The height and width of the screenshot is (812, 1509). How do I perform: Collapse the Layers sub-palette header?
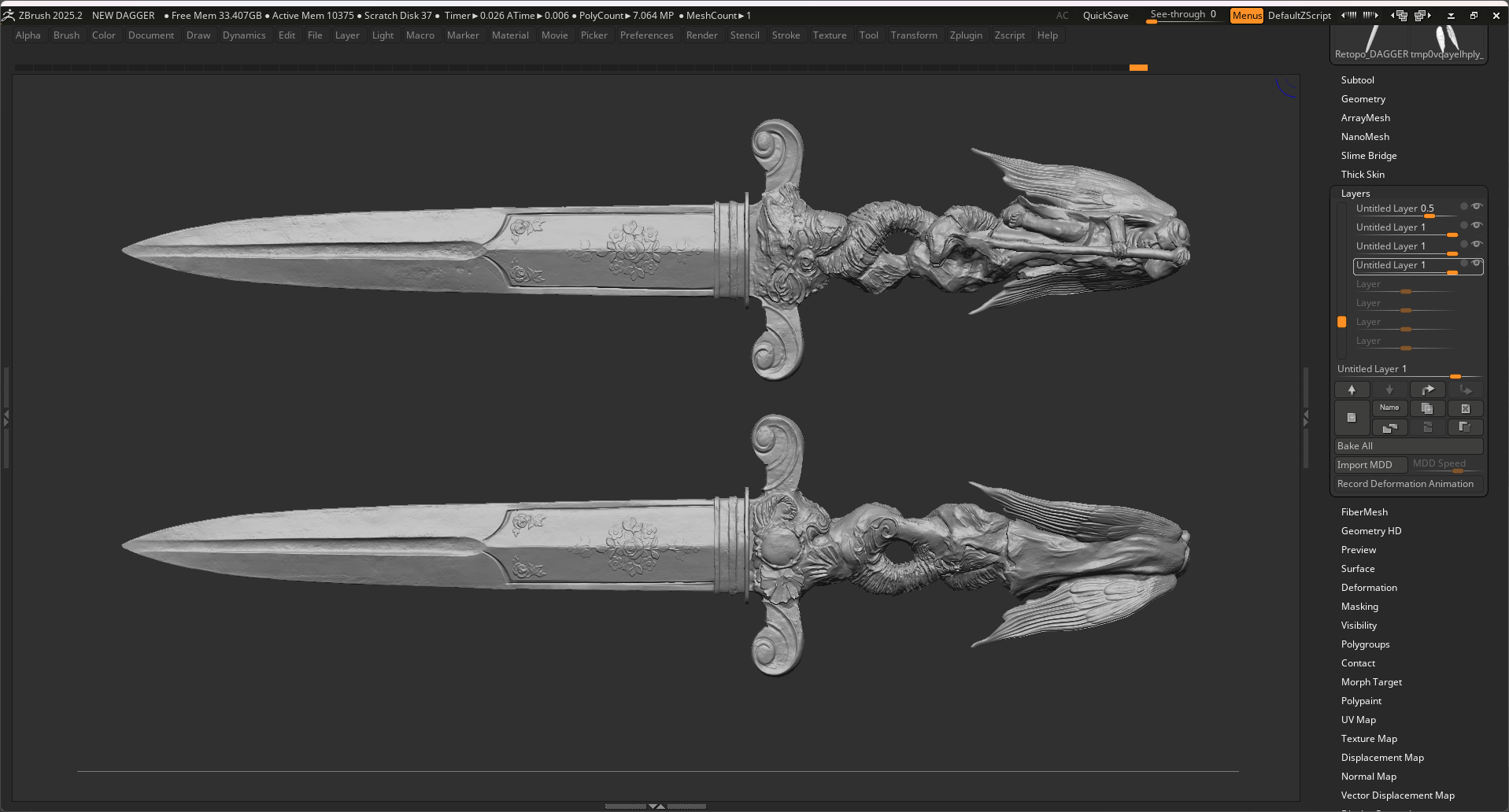pos(1355,194)
